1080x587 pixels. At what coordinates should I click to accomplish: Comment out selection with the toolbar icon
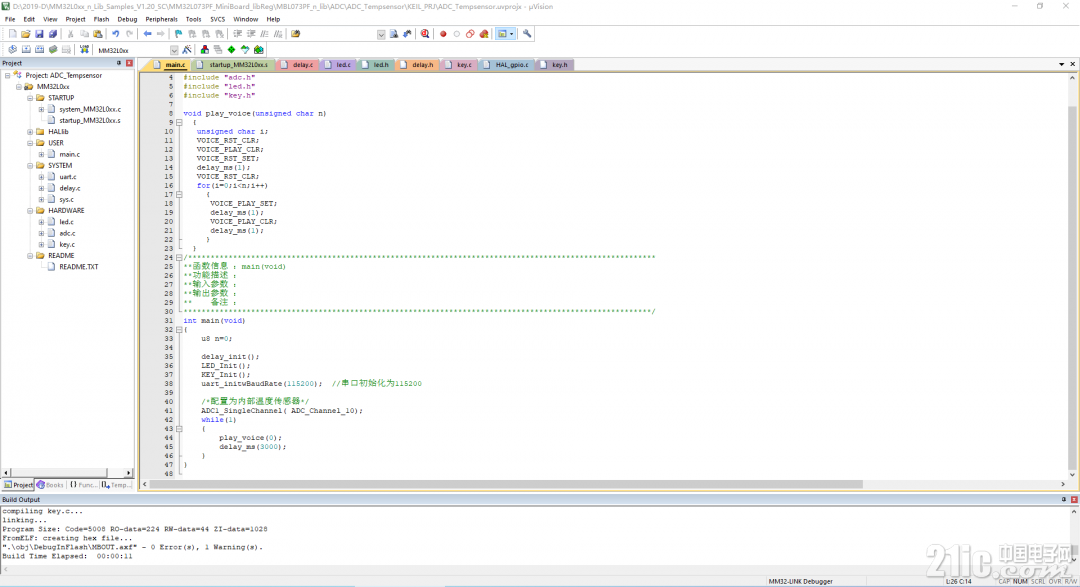click(264, 34)
